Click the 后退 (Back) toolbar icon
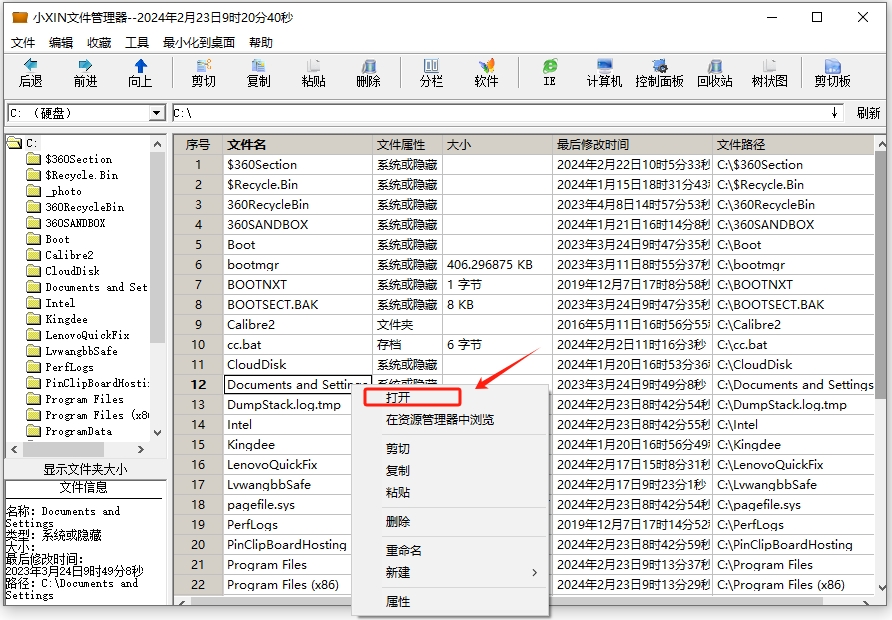This screenshot has height=620, width=892. pos(30,72)
